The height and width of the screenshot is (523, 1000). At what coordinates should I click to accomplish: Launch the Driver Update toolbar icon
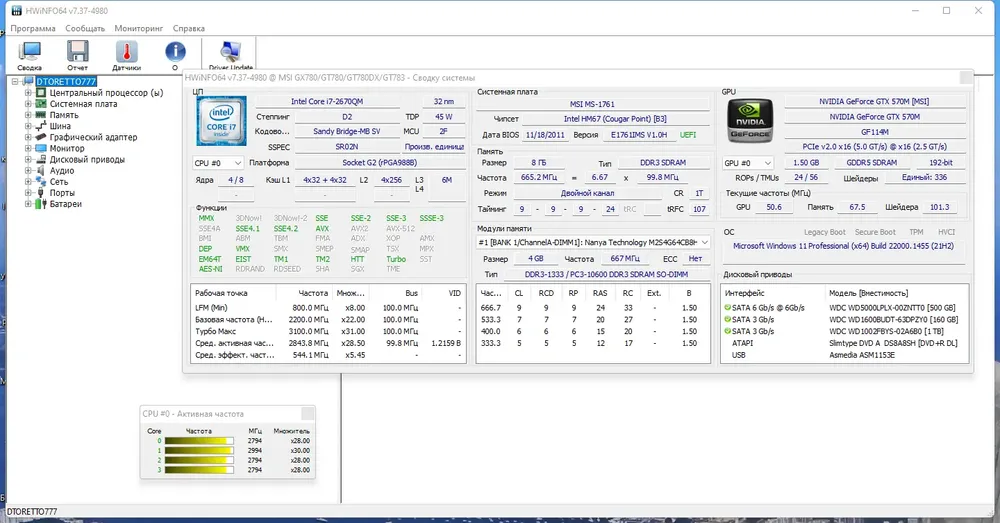pyautogui.click(x=230, y=55)
